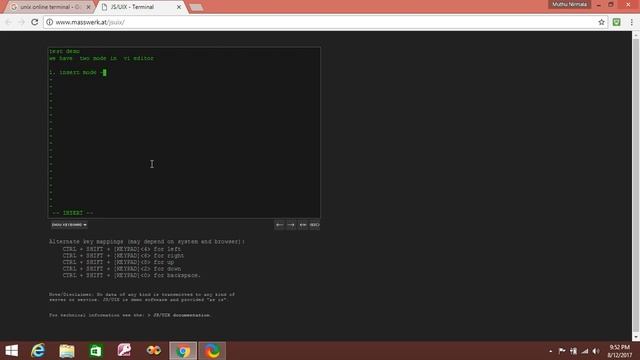Viewport: 640px width, 360px height.
Task: Open the volume speaker tray icon
Action: coord(596,351)
